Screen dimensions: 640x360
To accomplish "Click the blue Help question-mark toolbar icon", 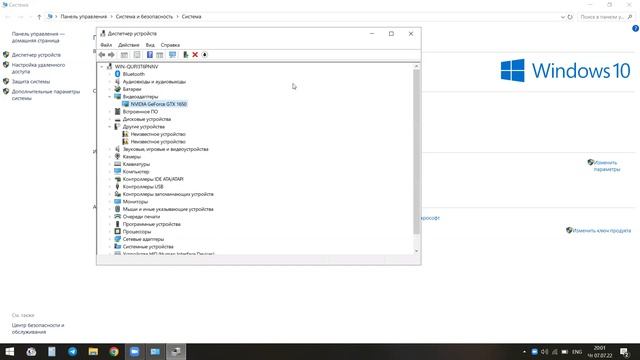I will coord(150,55).
